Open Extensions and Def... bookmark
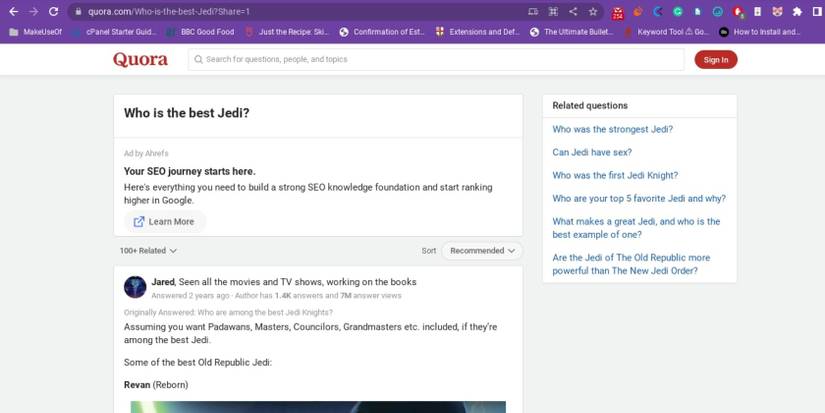The width and height of the screenshot is (825, 413). 478,32
